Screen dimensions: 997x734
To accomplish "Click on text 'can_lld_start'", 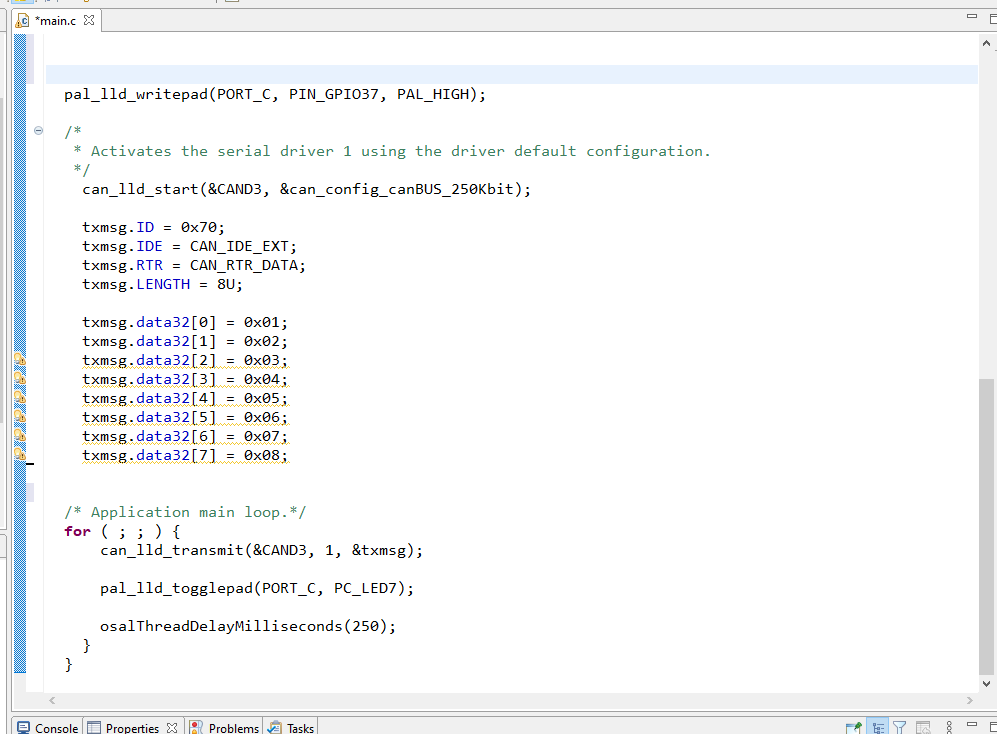I will tap(140, 189).
